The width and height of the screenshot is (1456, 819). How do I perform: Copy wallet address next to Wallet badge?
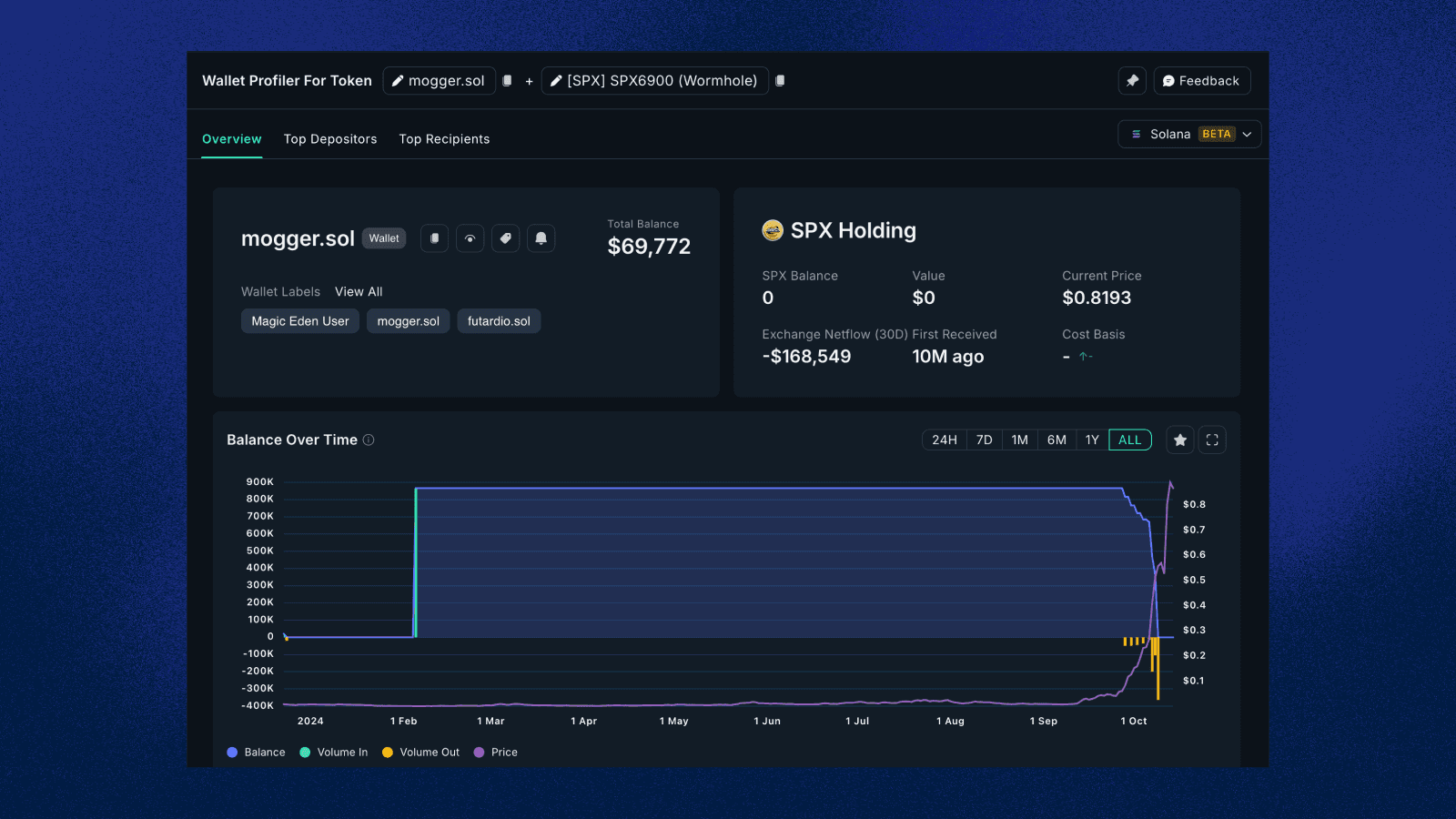pos(434,238)
